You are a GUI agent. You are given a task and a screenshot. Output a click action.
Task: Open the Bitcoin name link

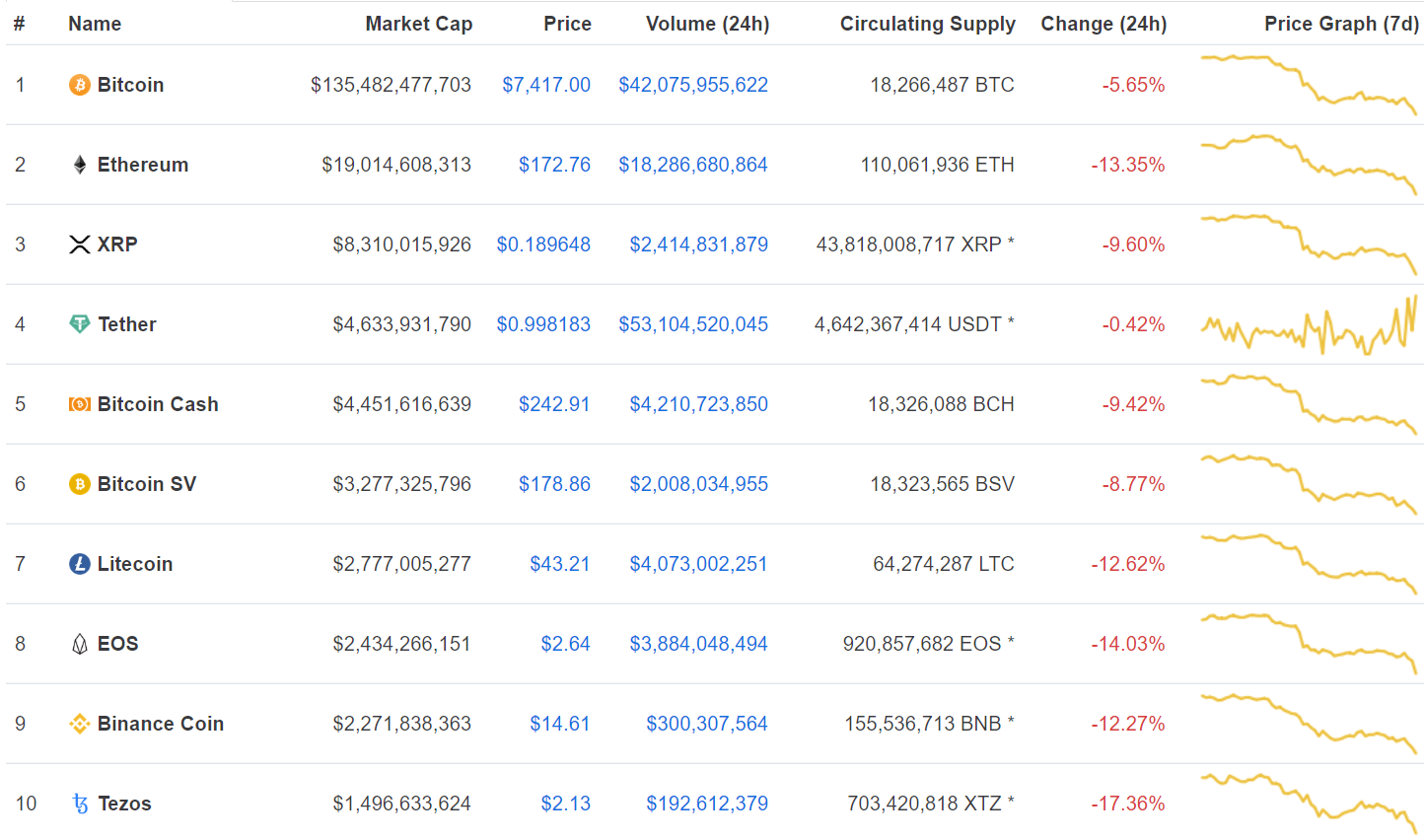[x=131, y=85]
